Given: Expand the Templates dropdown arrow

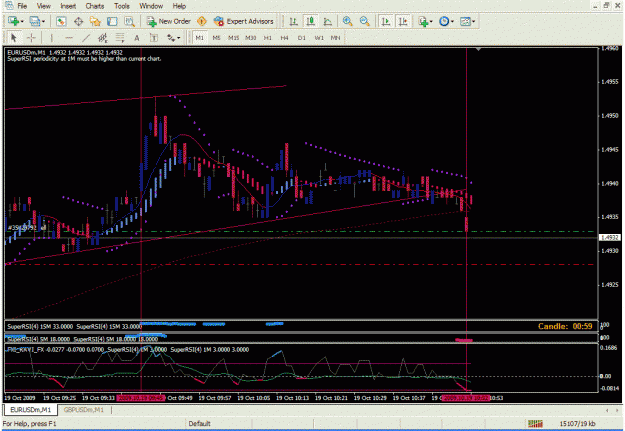Looking at the screenshot, I should pyautogui.click(x=474, y=22).
